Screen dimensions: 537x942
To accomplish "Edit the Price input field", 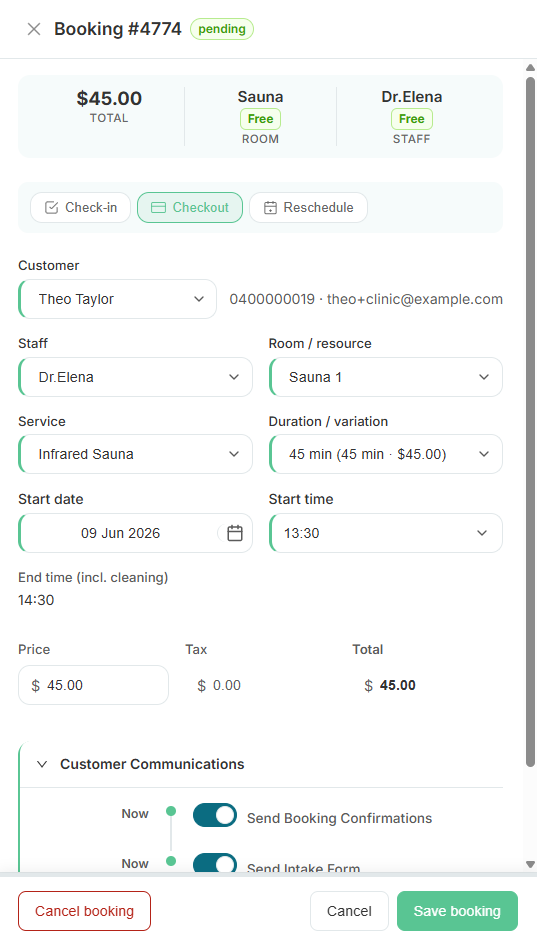I will (94, 685).
